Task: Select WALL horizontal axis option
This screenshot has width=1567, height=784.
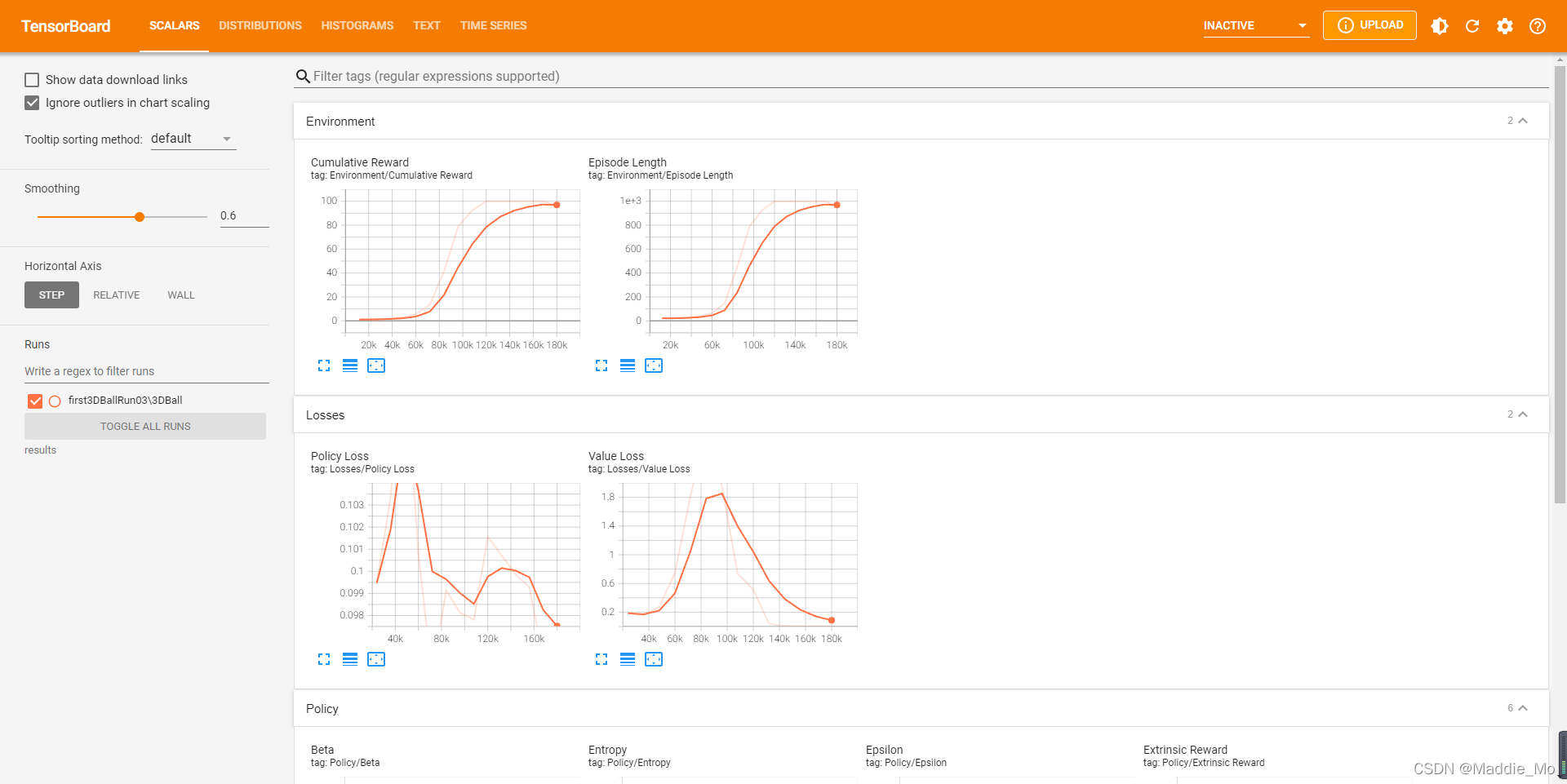Action: (x=181, y=295)
